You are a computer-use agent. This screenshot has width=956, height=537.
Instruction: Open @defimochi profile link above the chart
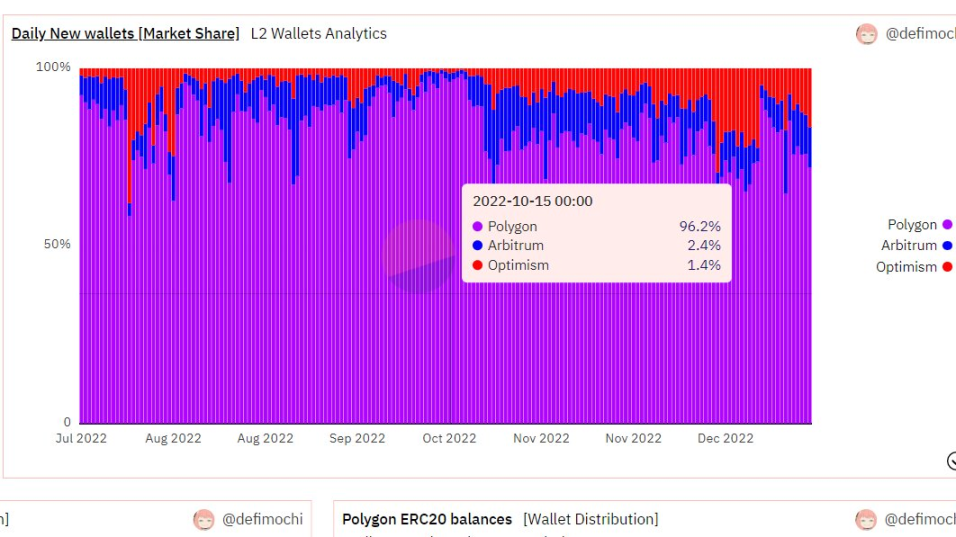point(920,34)
